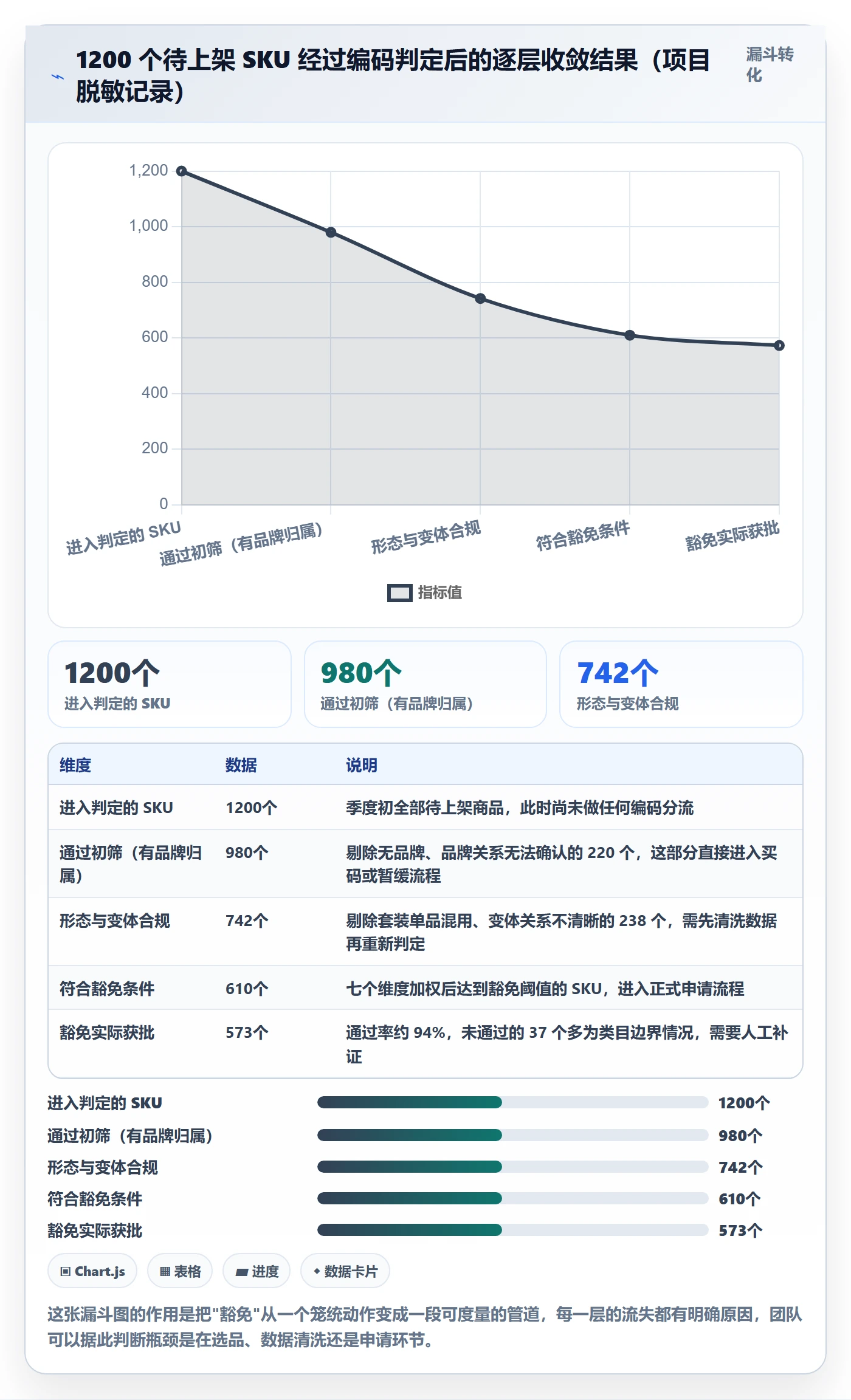The width and height of the screenshot is (851, 1400).
Task: Click the 610 data point on chart line
Action: point(630,335)
